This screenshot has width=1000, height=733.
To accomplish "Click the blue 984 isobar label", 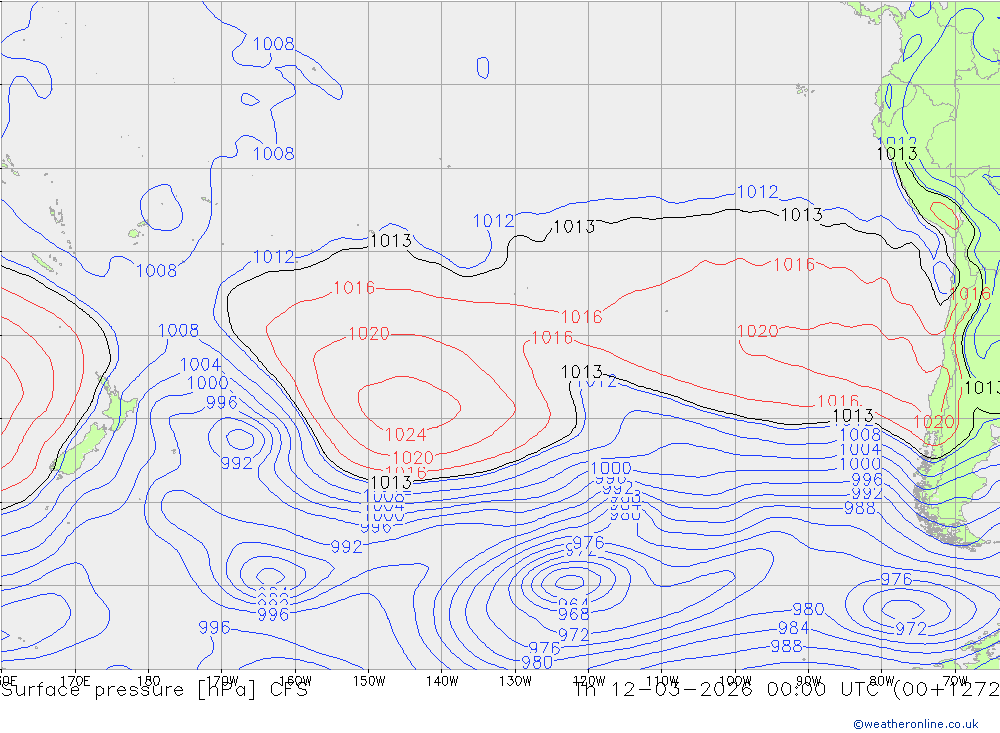I will pyautogui.click(x=793, y=628).
